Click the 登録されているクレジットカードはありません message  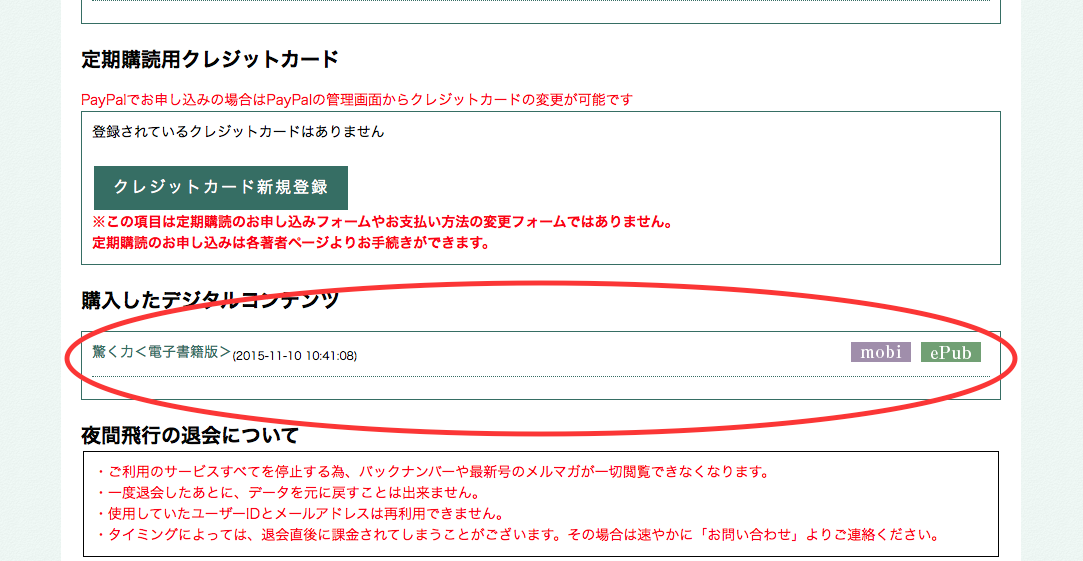[238, 131]
